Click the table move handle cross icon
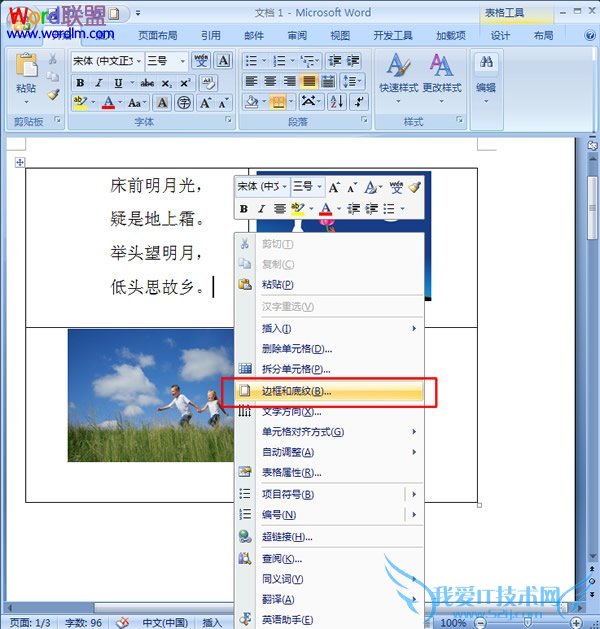This screenshot has width=600, height=629. click(20, 162)
